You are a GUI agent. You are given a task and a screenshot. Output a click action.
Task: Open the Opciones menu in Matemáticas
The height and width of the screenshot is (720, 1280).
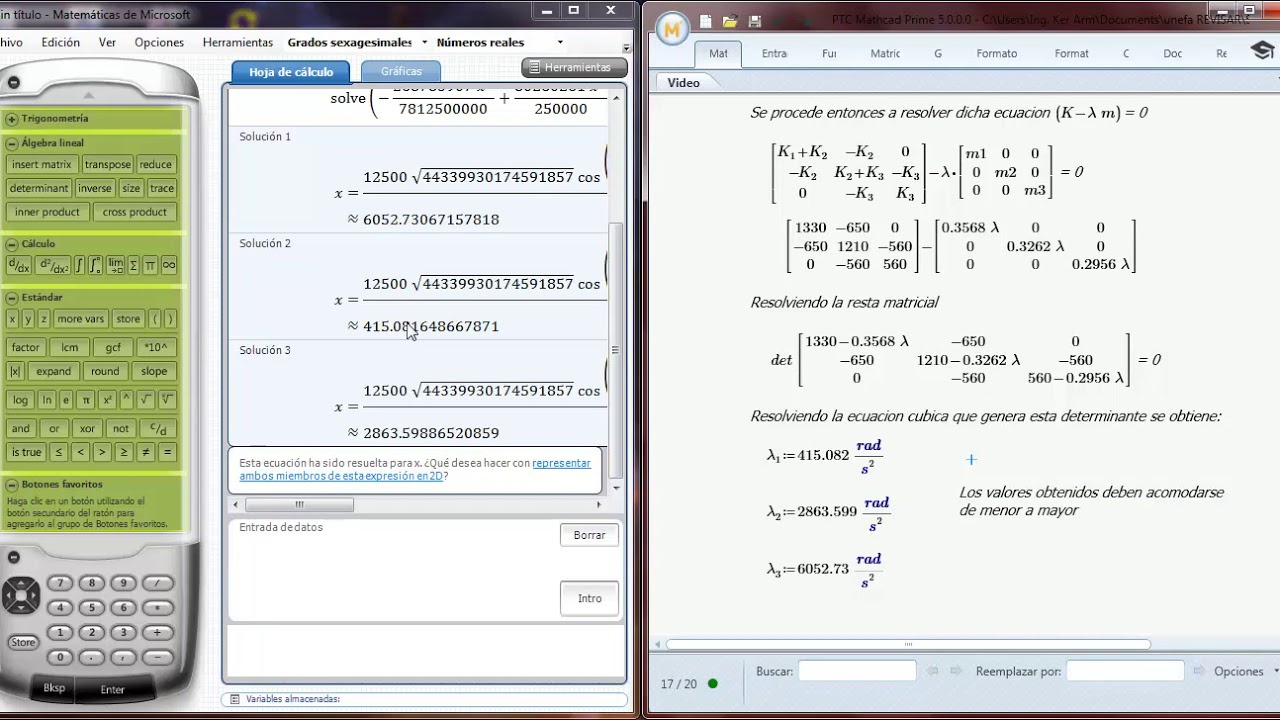click(159, 42)
